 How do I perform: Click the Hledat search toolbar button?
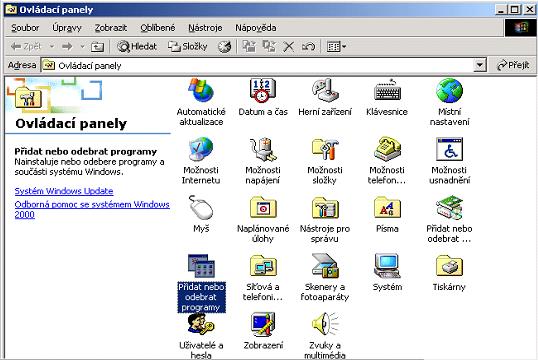point(137,46)
